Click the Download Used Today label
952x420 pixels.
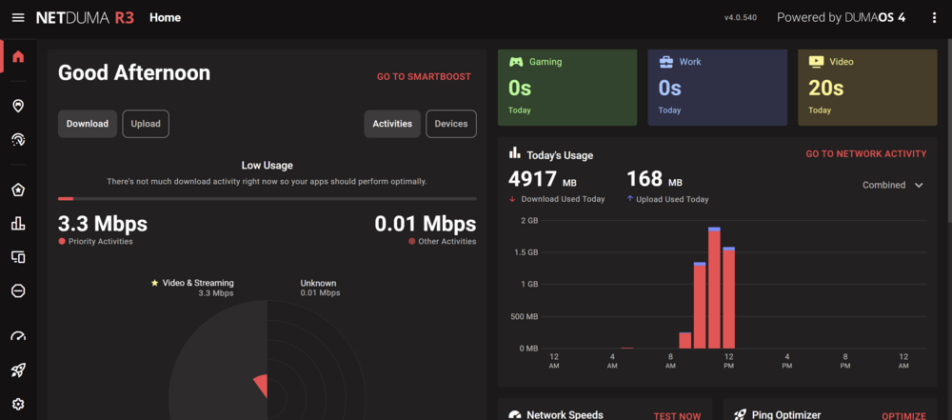coord(557,199)
